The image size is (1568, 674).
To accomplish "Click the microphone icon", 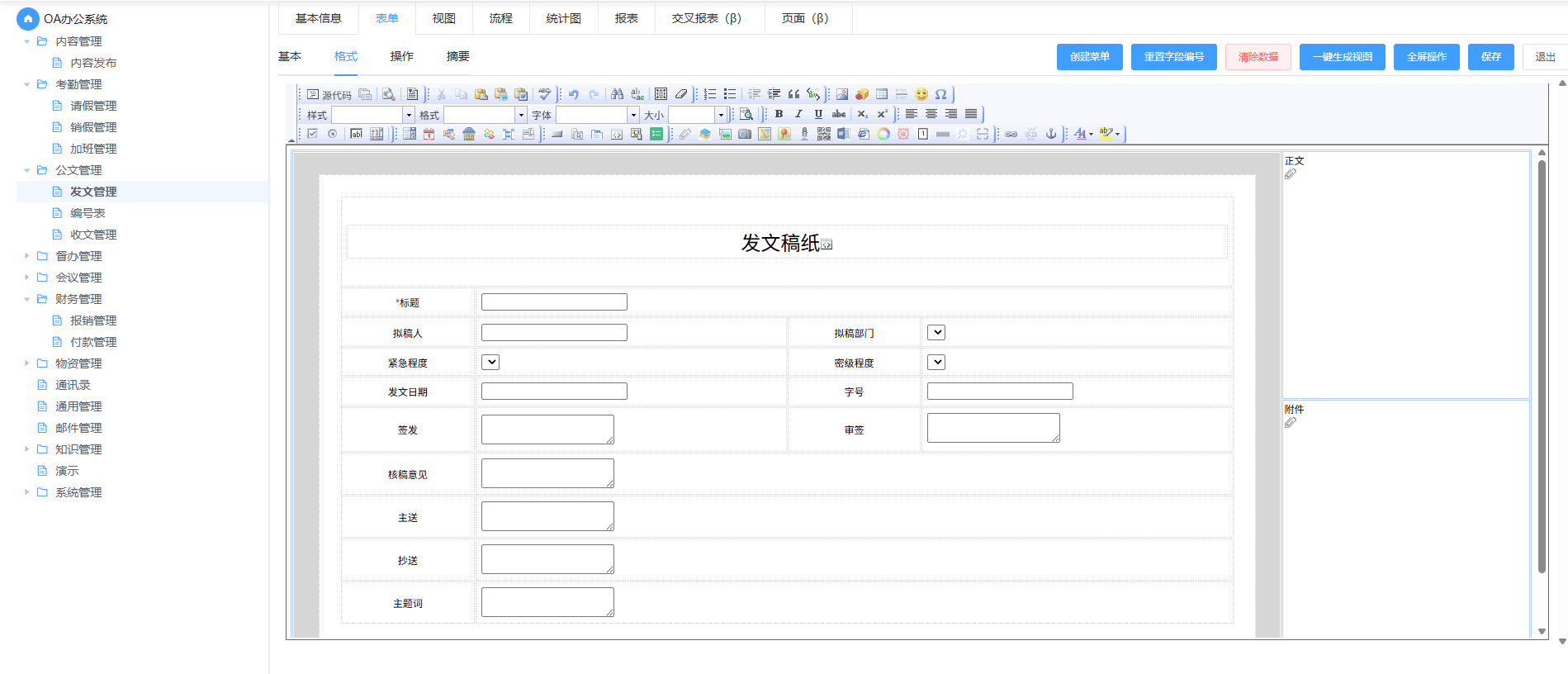I will pyautogui.click(x=804, y=134).
